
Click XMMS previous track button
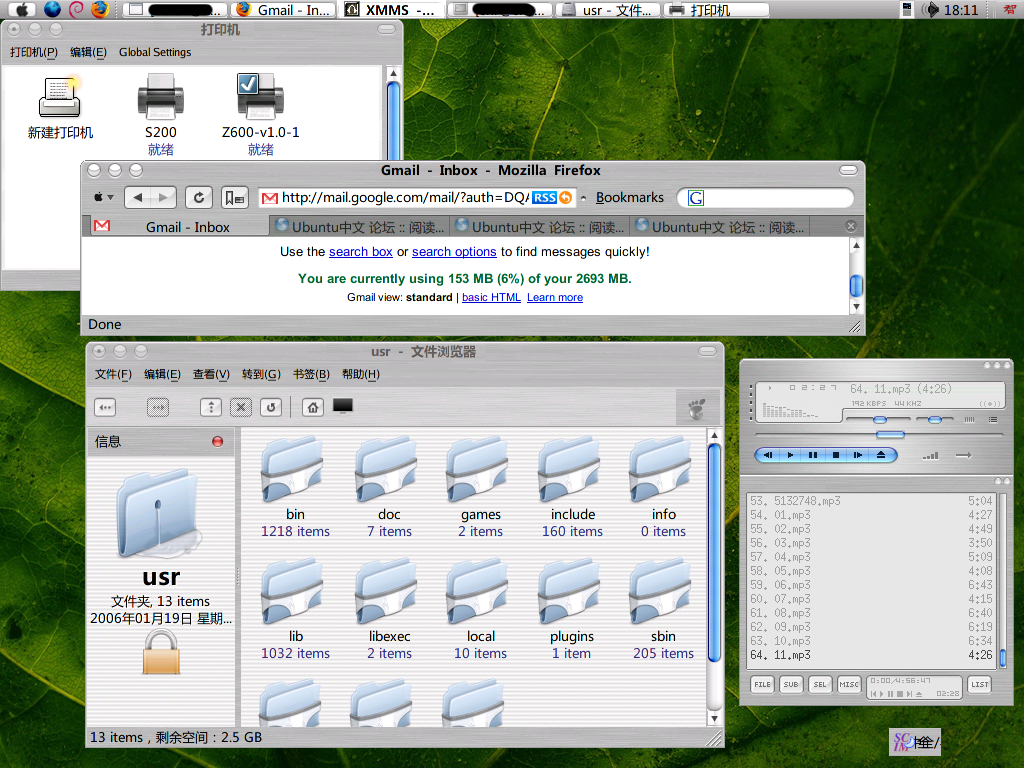(768, 455)
